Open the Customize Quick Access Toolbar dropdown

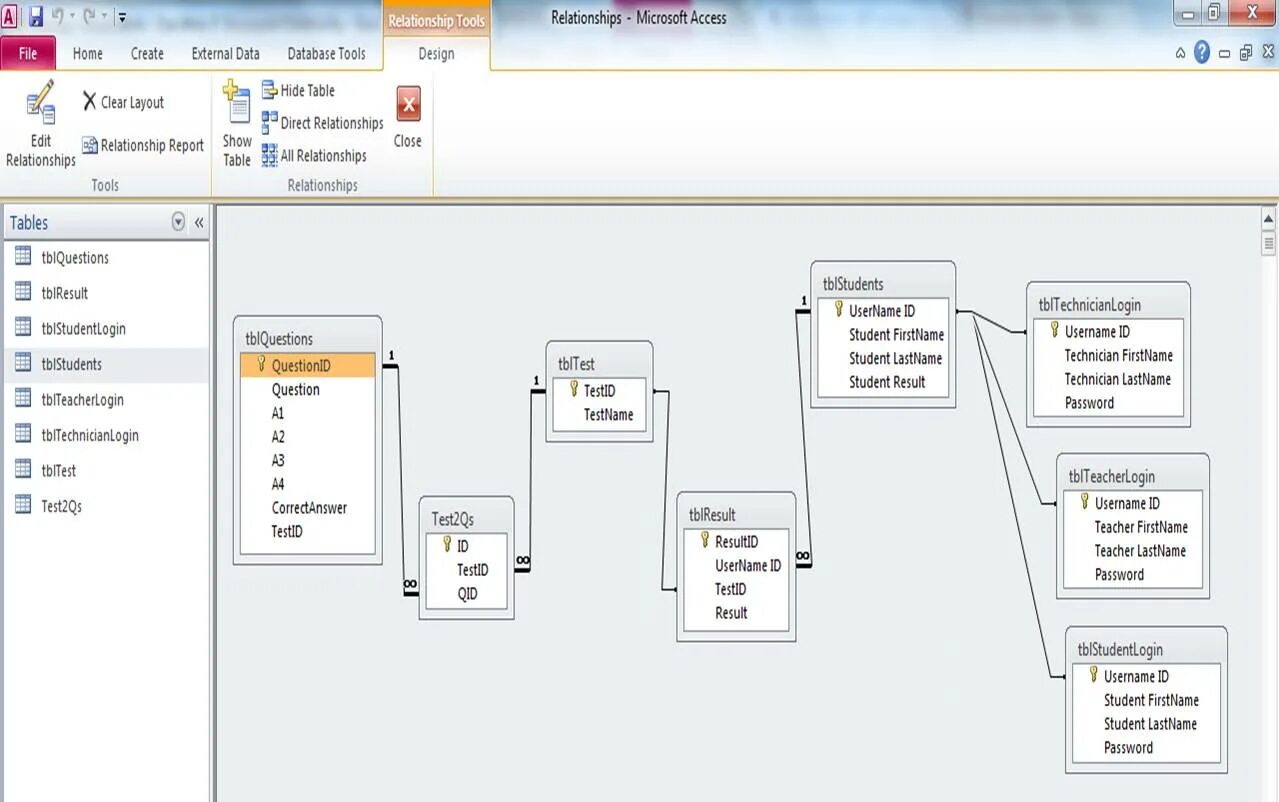pyautogui.click(x=121, y=16)
